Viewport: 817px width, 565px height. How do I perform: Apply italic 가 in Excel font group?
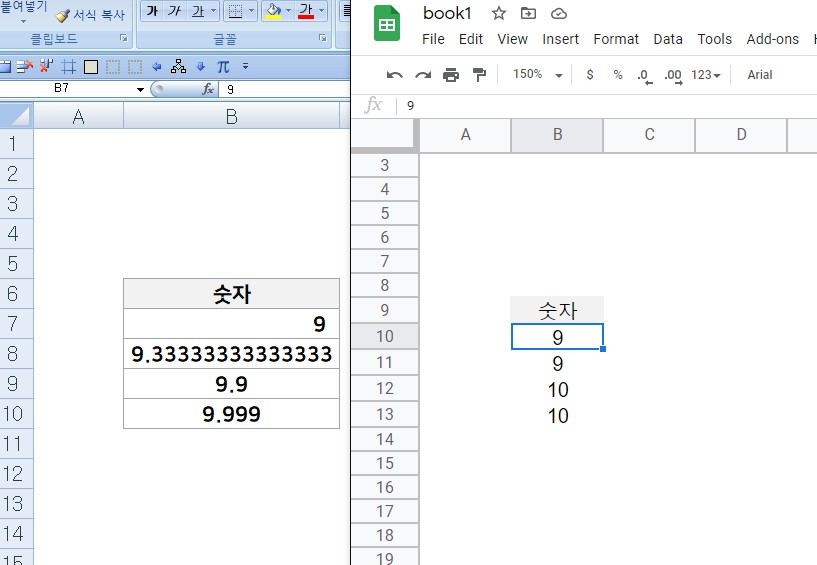click(174, 11)
